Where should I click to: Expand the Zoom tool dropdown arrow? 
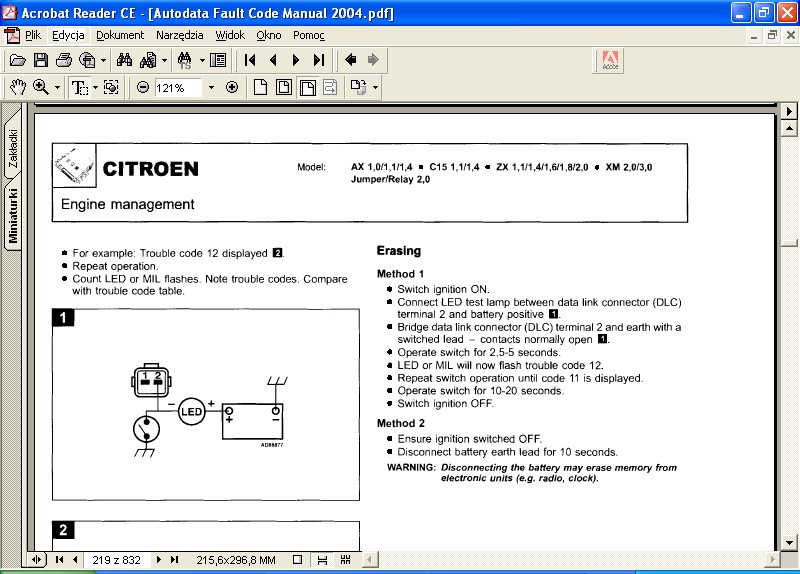[57, 87]
